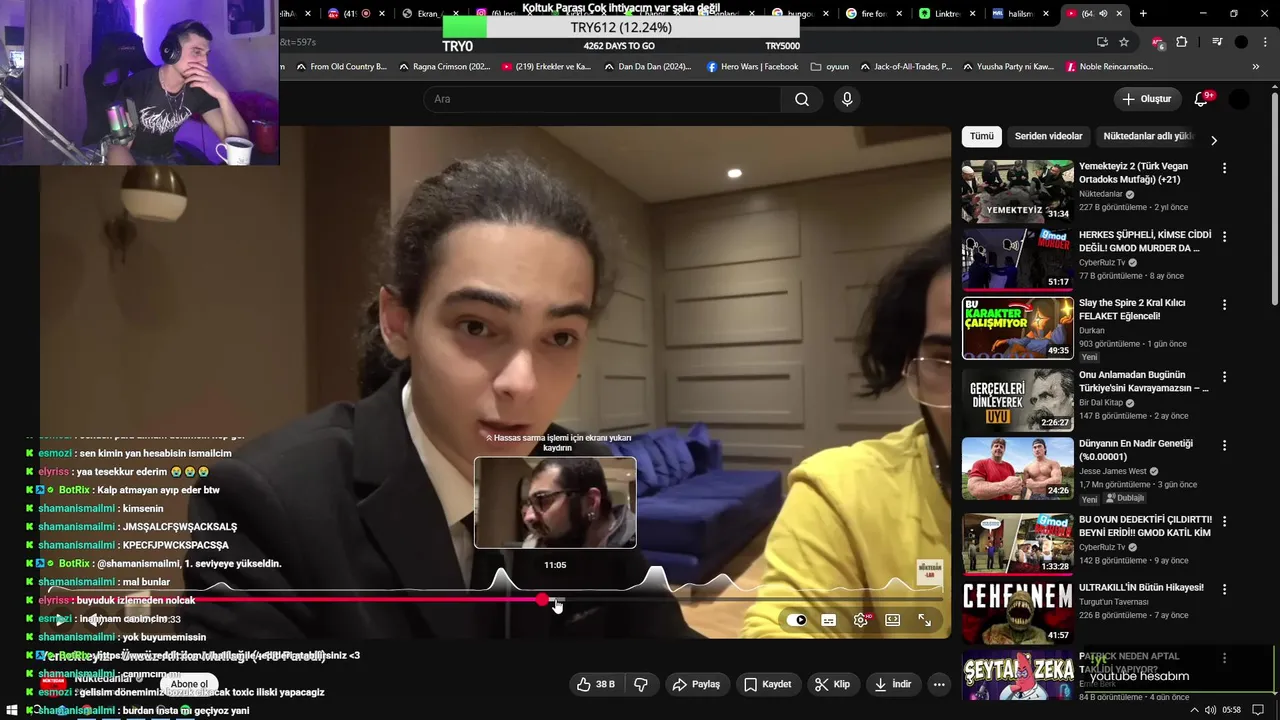The width and height of the screenshot is (1280, 720).
Task: Open browser extensions puzzle icon
Action: coord(1181,42)
